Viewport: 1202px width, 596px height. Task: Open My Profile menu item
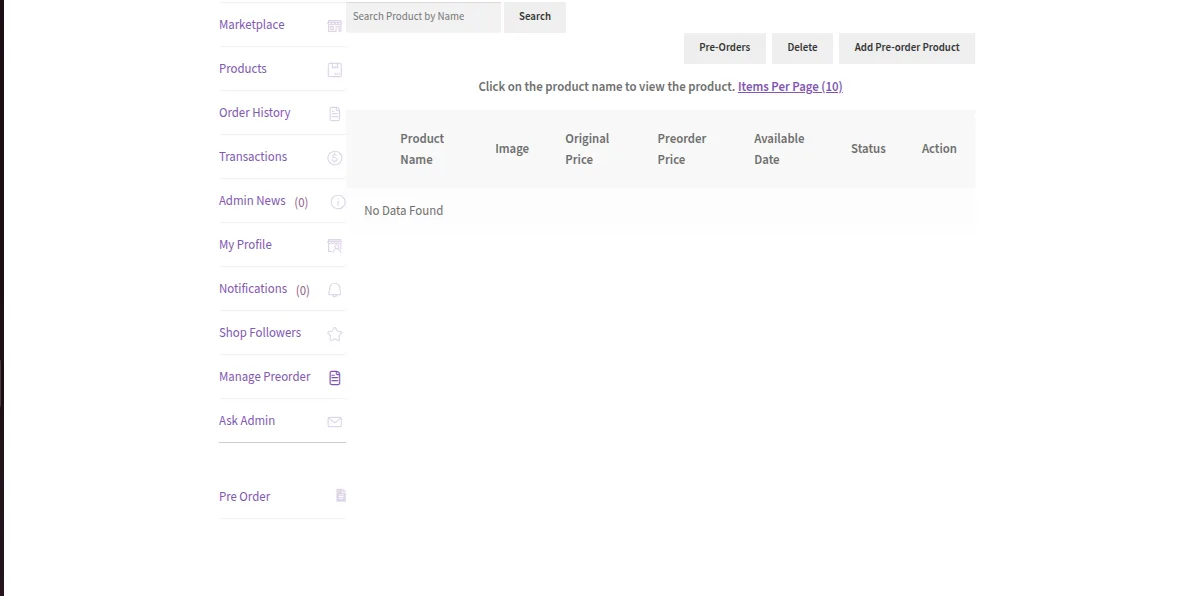point(245,245)
